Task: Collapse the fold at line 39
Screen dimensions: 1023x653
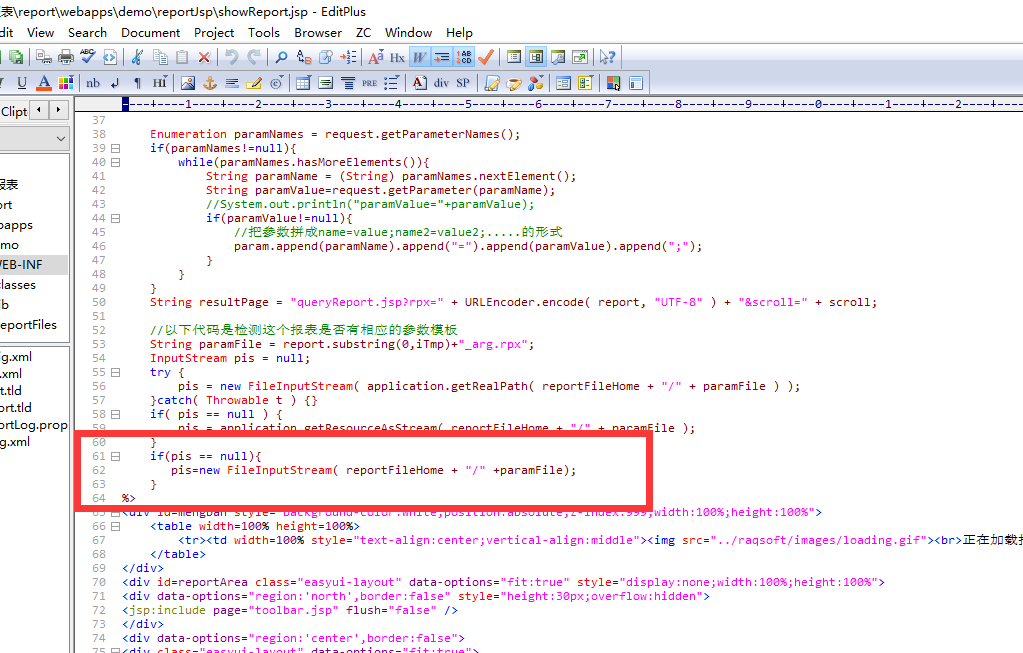Action: point(115,149)
